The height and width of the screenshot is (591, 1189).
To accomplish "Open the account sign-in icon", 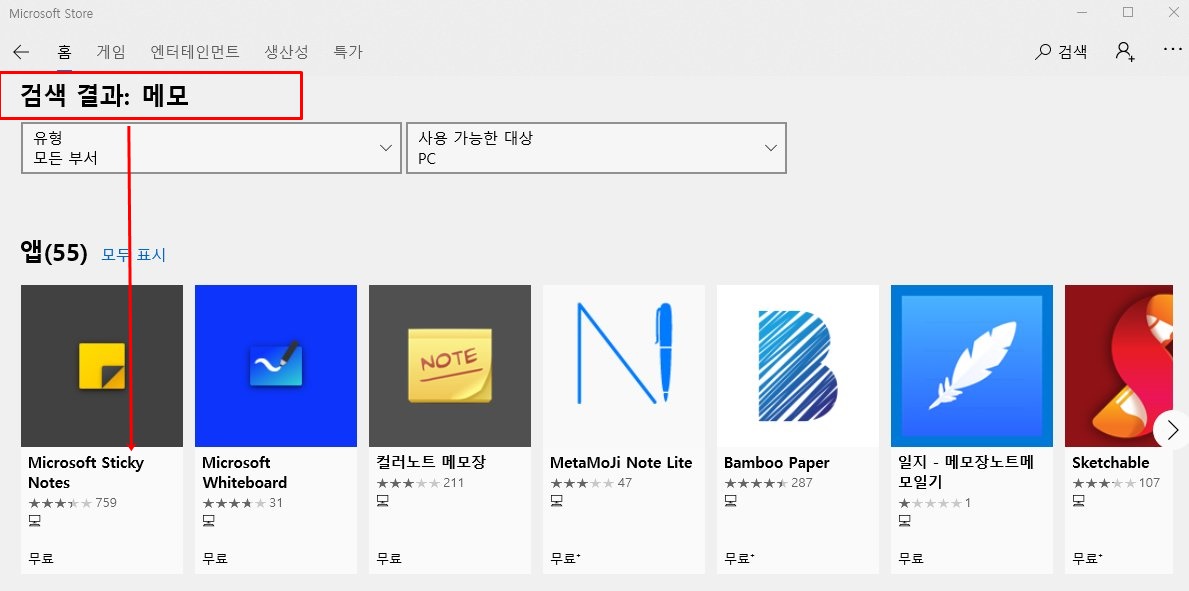I will [x=1125, y=51].
